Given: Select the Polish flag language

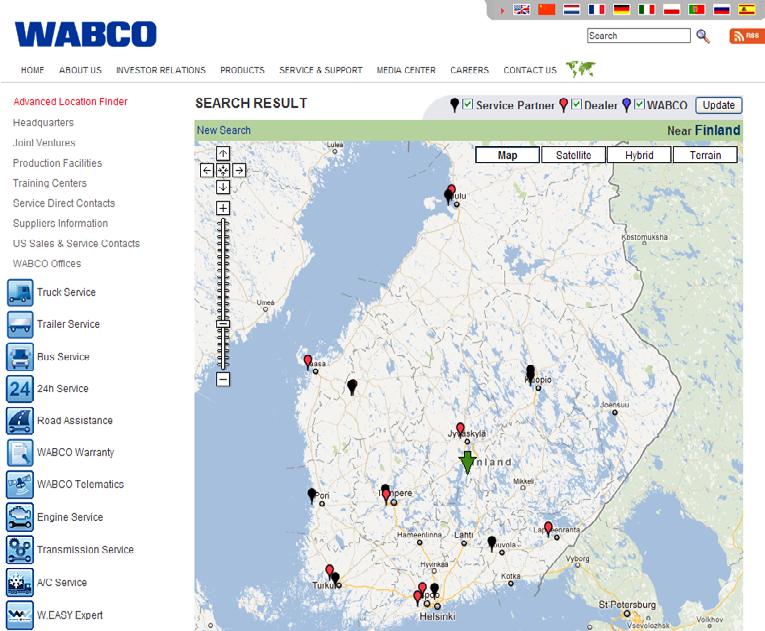Looking at the screenshot, I should coord(672,9).
